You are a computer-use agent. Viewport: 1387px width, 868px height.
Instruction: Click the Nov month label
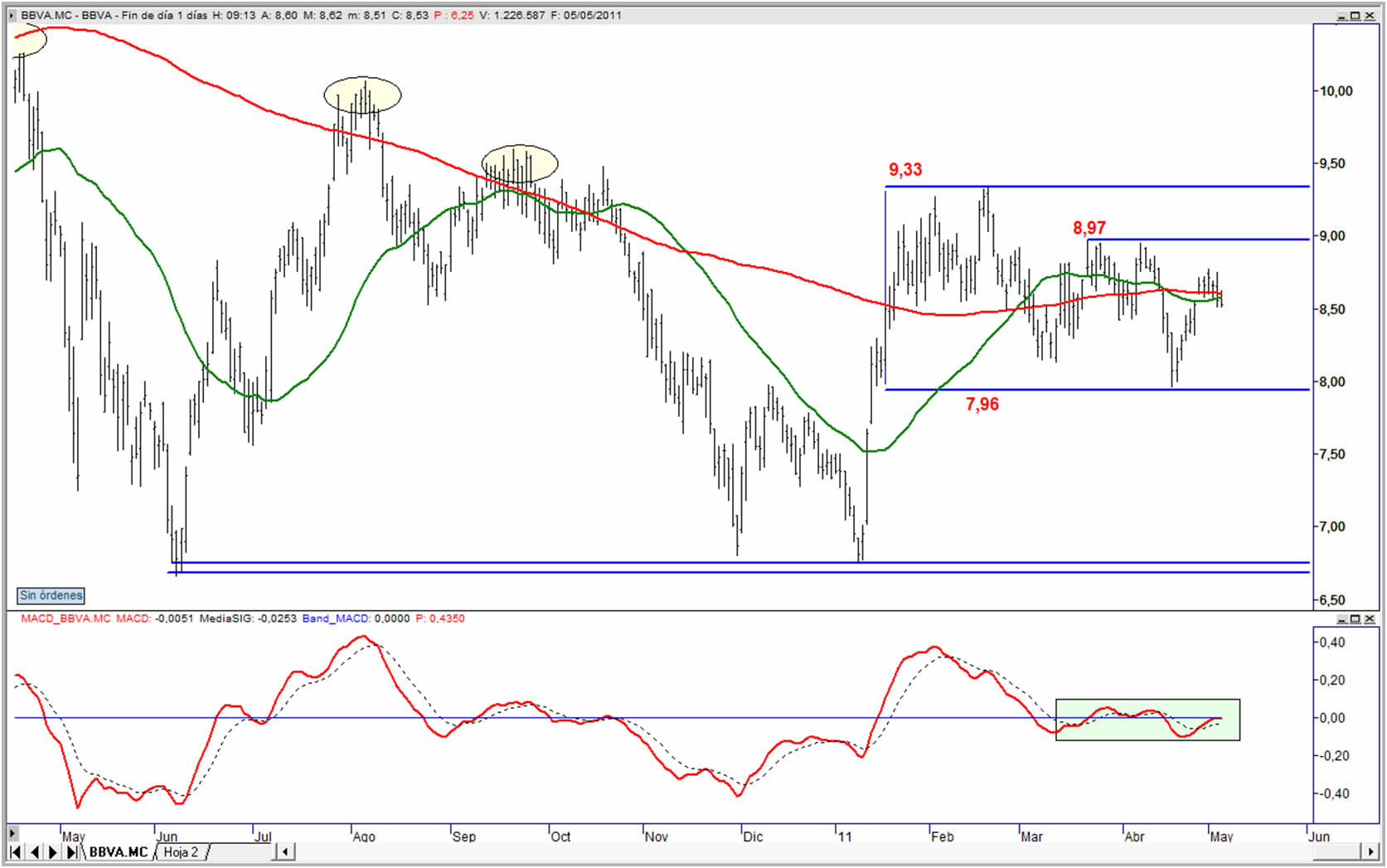pyautogui.click(x=657, y=836)
